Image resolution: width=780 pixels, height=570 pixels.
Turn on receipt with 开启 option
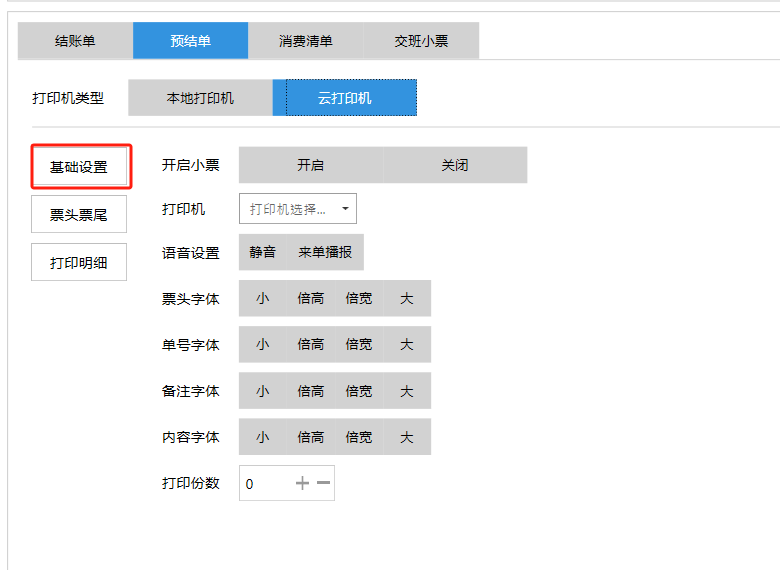(310, 165)
